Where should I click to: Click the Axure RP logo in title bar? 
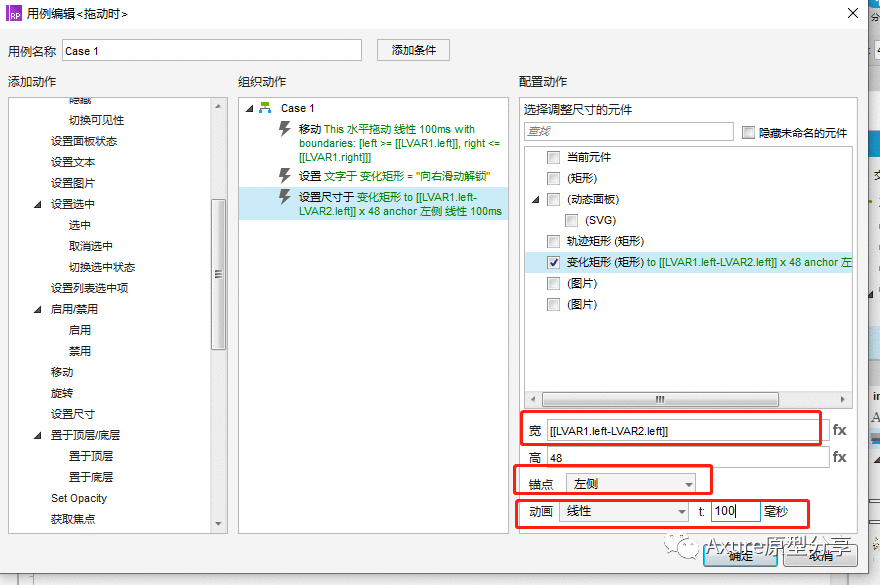click(x=14, y=13)
